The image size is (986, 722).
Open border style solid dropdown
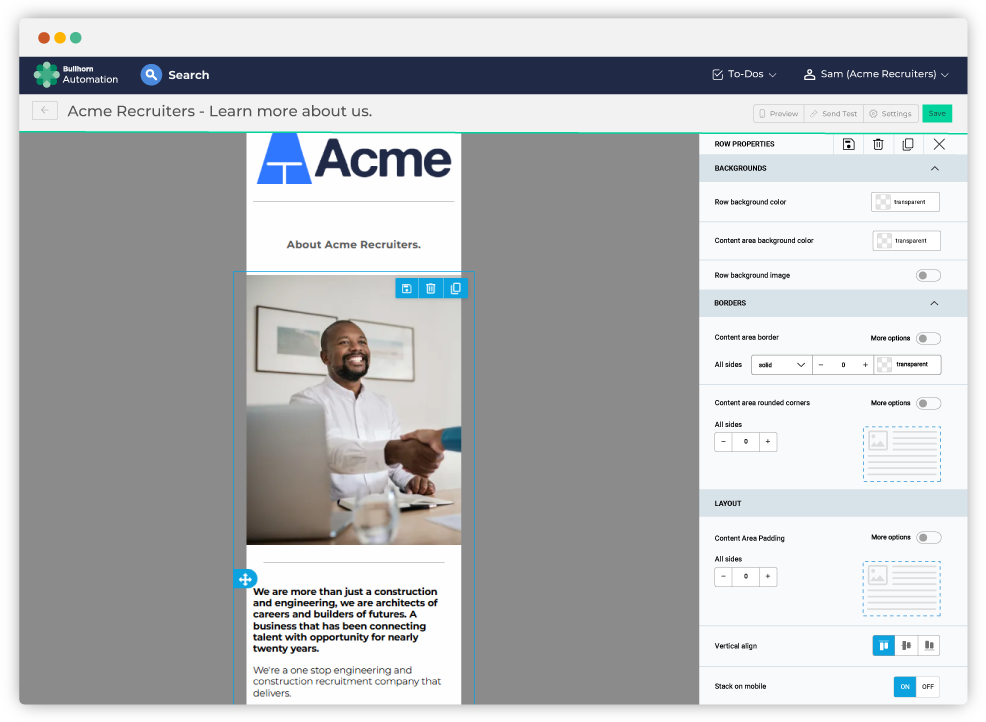781,365
